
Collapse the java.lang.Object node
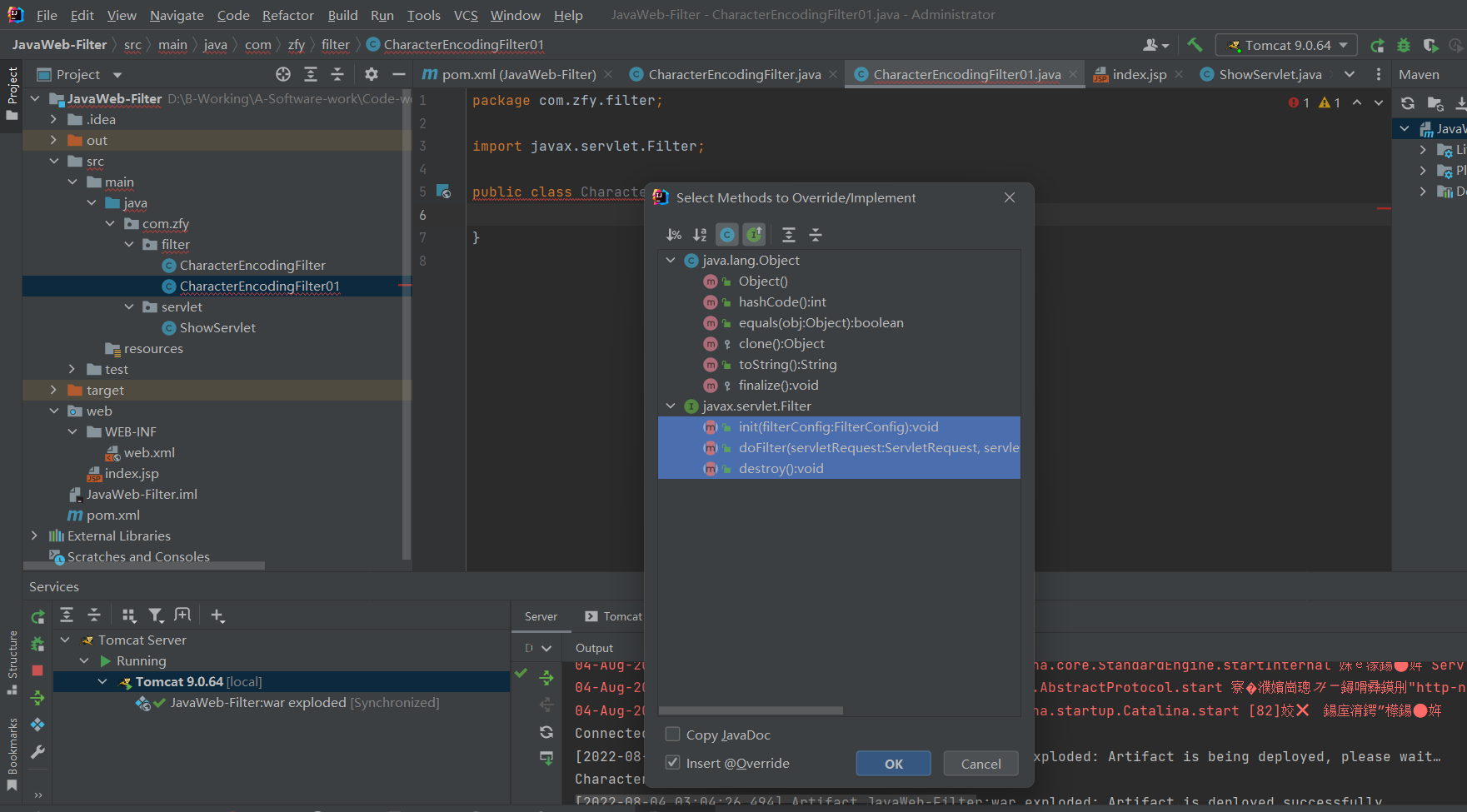pyautogui.click(x=671, y=261)
